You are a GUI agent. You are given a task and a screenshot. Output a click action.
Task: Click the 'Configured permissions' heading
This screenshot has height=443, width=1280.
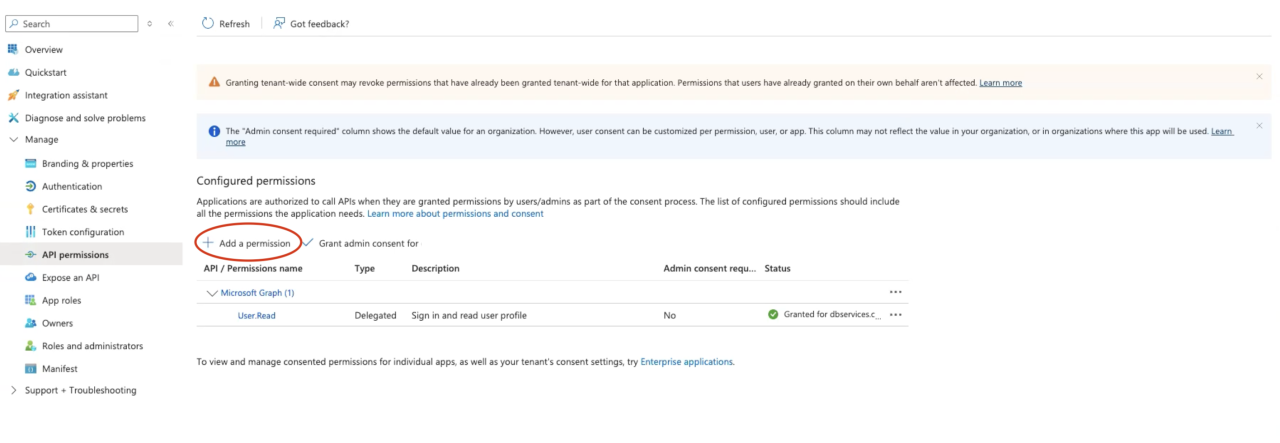tap(256, 181)
